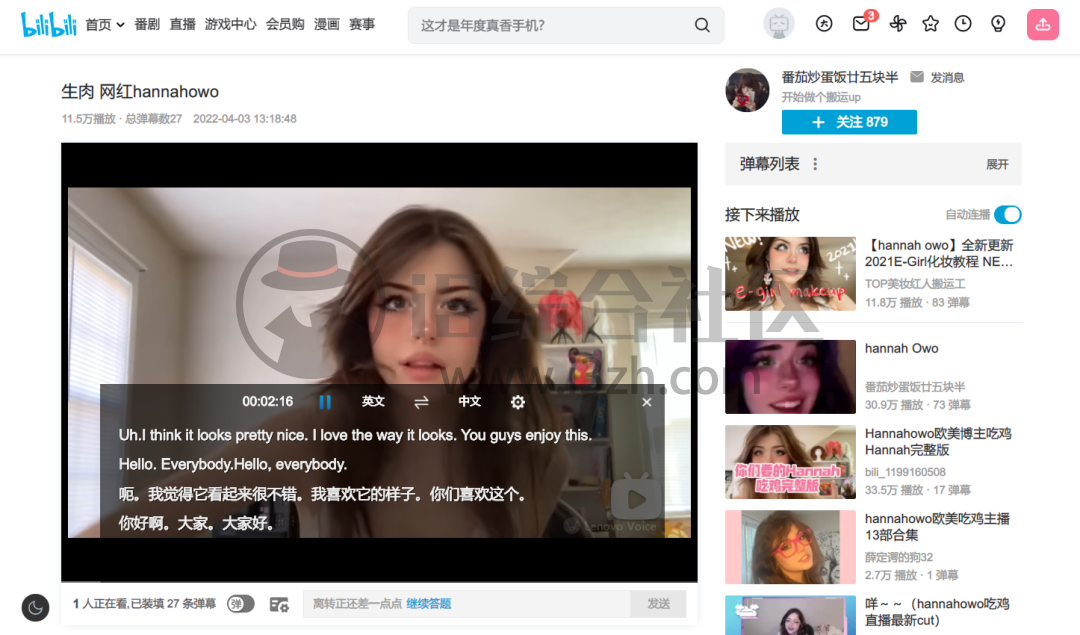1080x635 pixels.
Task: Open the 会员购 nav item
Action: (x=285, y=25)
